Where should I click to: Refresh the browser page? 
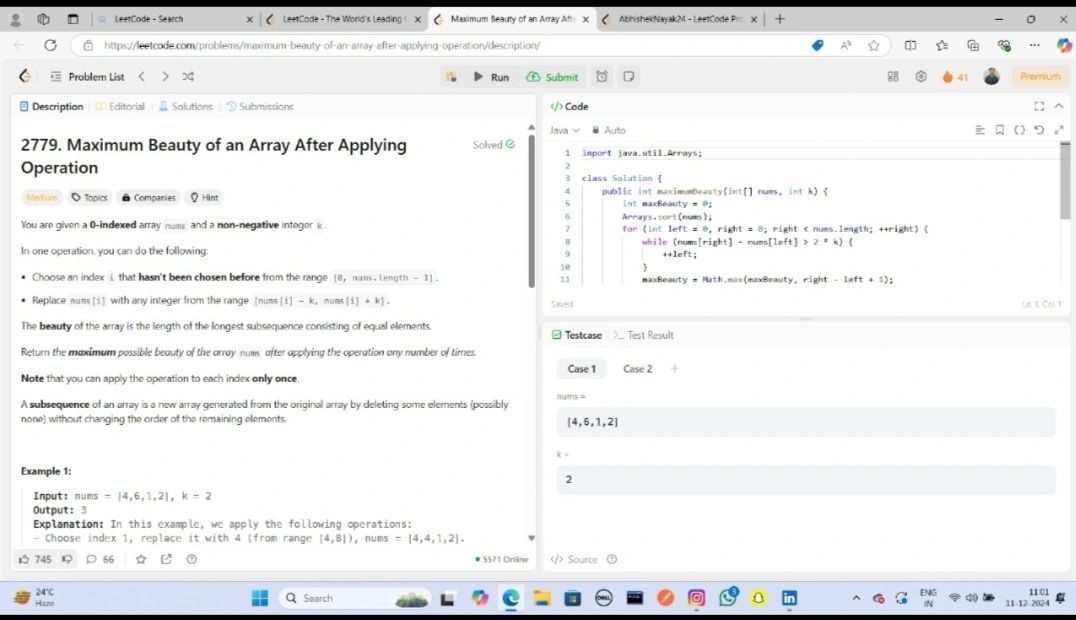pos(50,45)
